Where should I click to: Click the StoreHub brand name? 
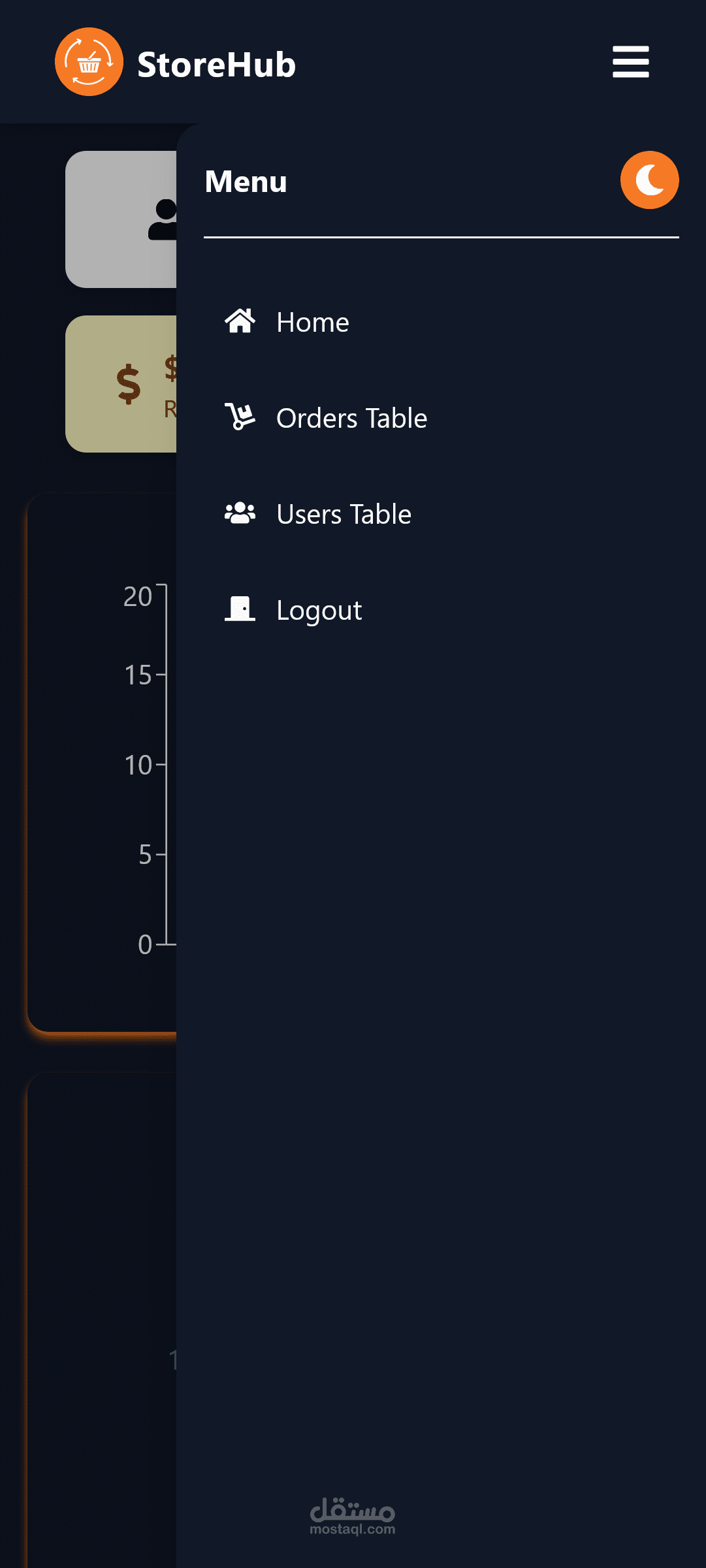(216, 65)
